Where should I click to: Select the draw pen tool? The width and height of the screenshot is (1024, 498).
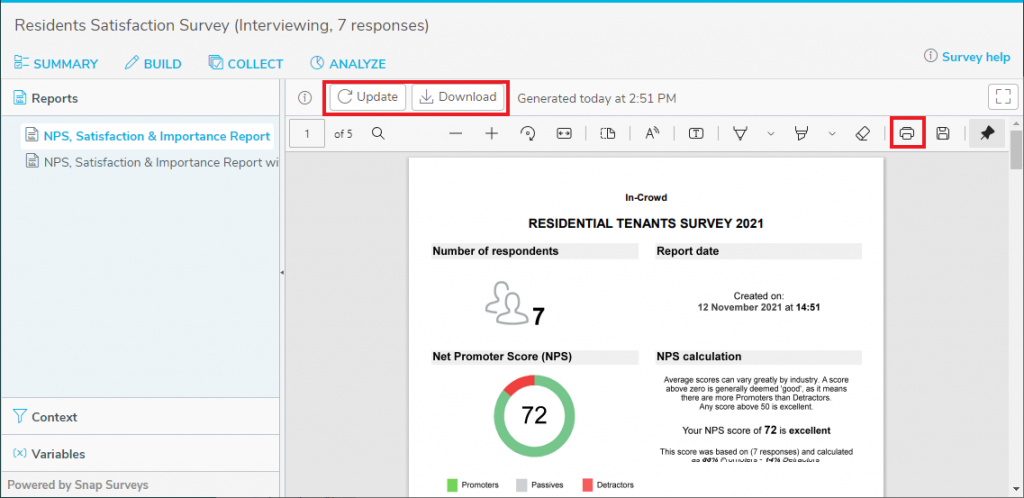(x=741, y=134)
